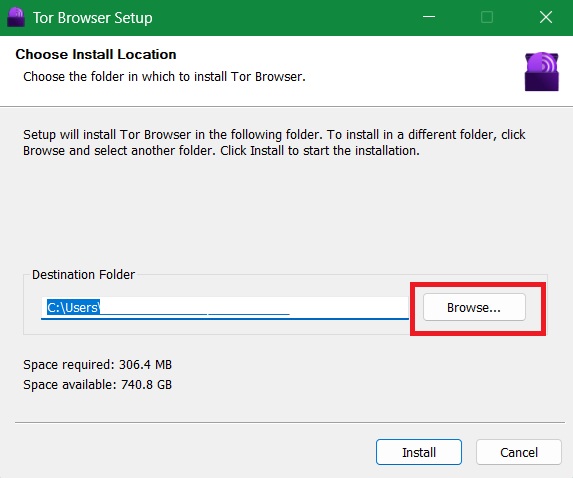The width and height of the screenshot is (573, 478).
Task: Minimize the Tor Browser Setup window
Action: (429, 17)
